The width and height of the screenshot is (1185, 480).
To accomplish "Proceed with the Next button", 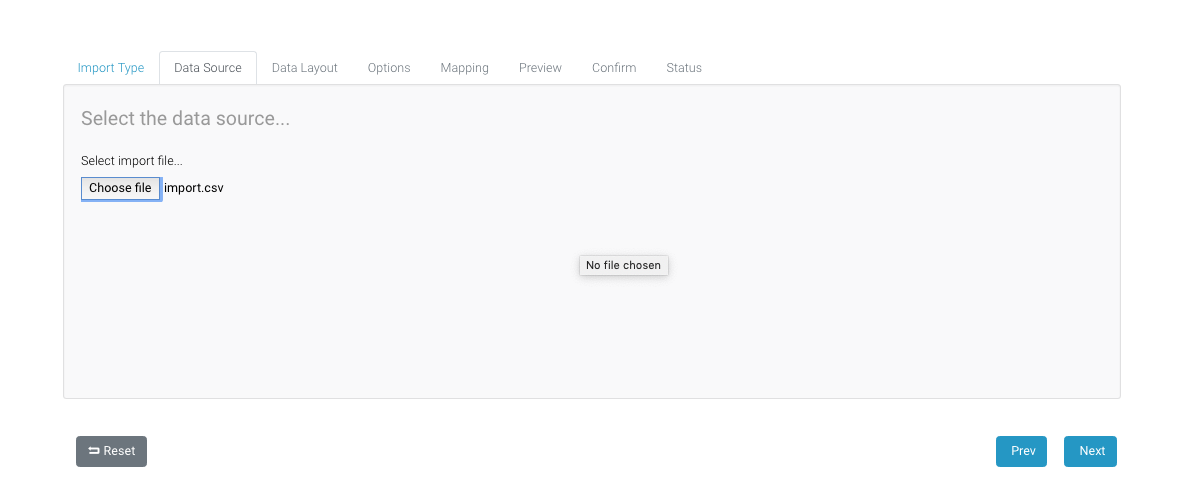I will (1091, 451).
